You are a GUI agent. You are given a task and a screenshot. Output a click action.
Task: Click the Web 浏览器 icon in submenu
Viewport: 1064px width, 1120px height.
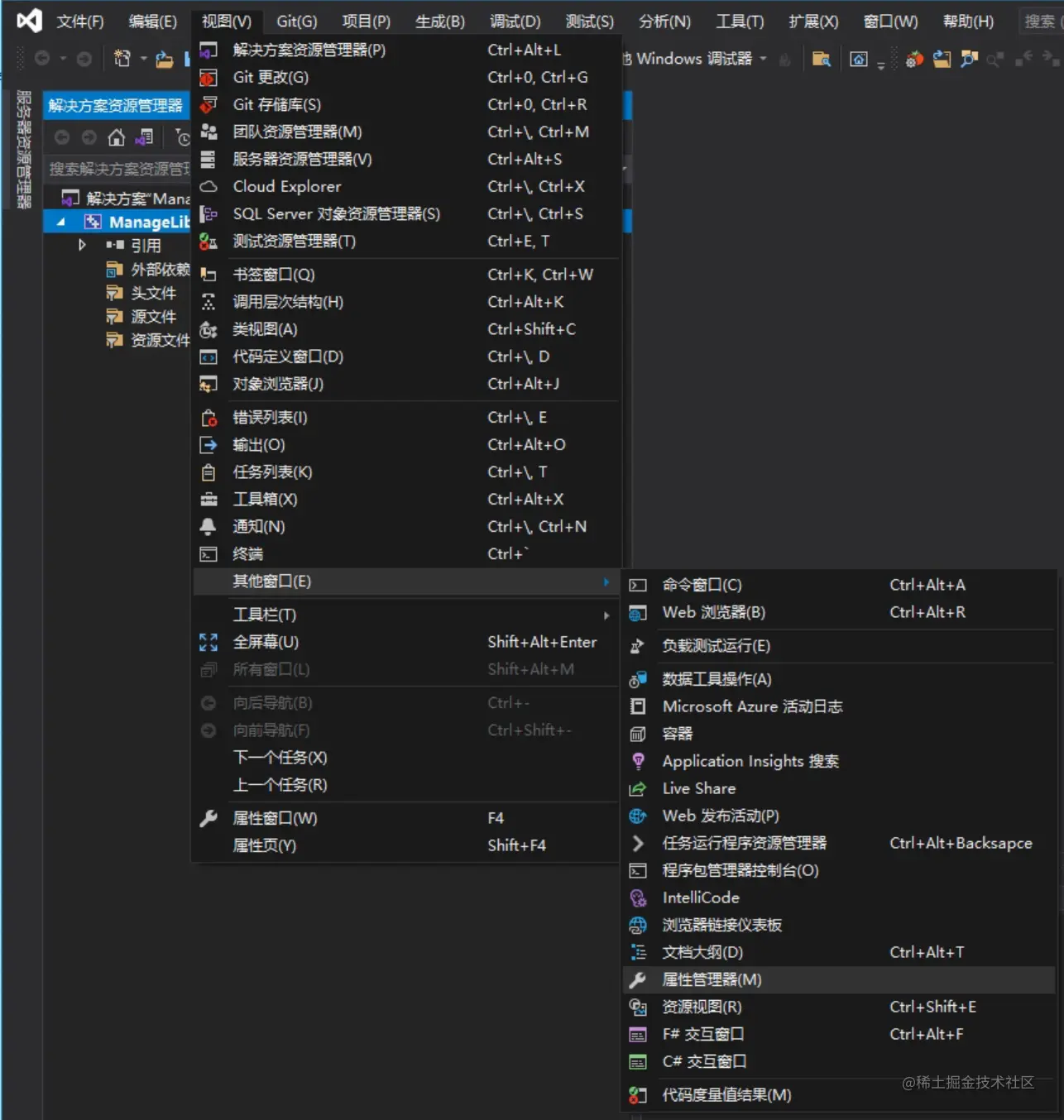click(638, 613)
